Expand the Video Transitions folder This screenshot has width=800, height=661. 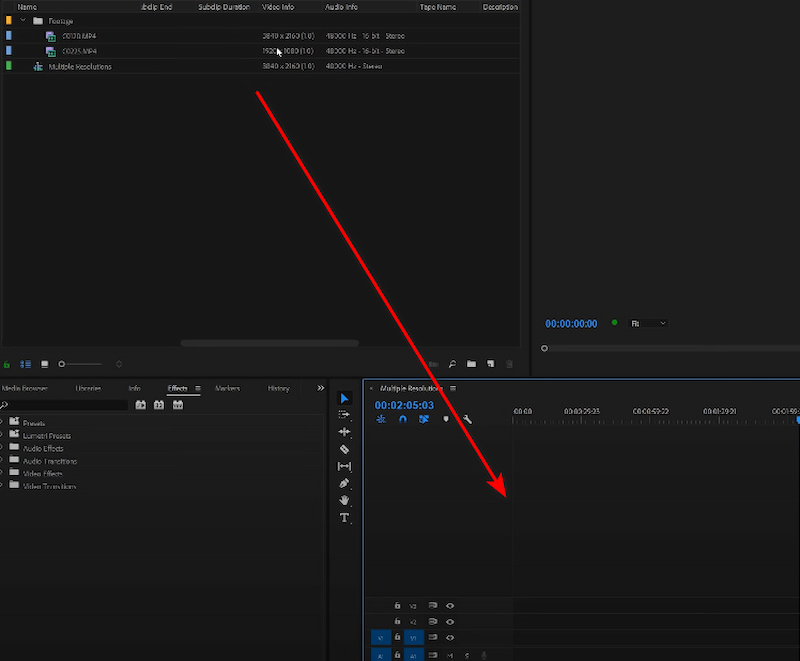coord(2,485)
